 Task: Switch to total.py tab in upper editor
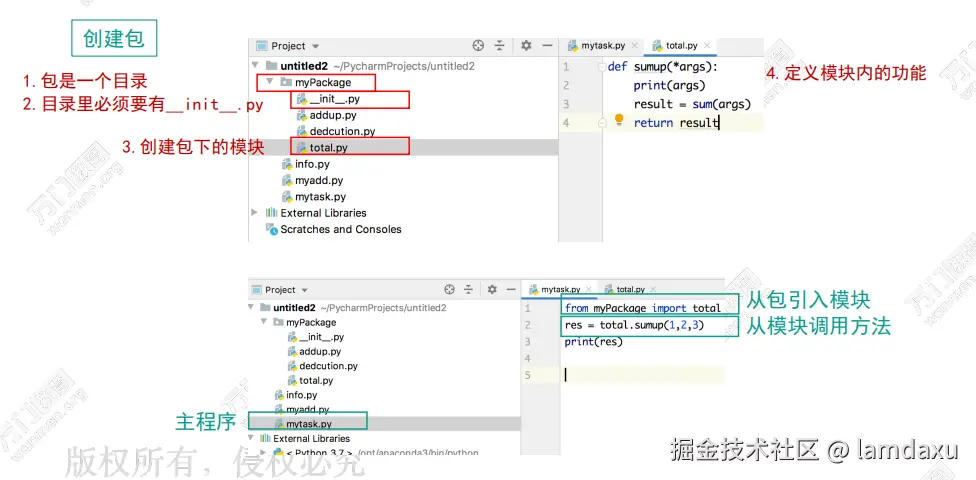click(680, 45)
